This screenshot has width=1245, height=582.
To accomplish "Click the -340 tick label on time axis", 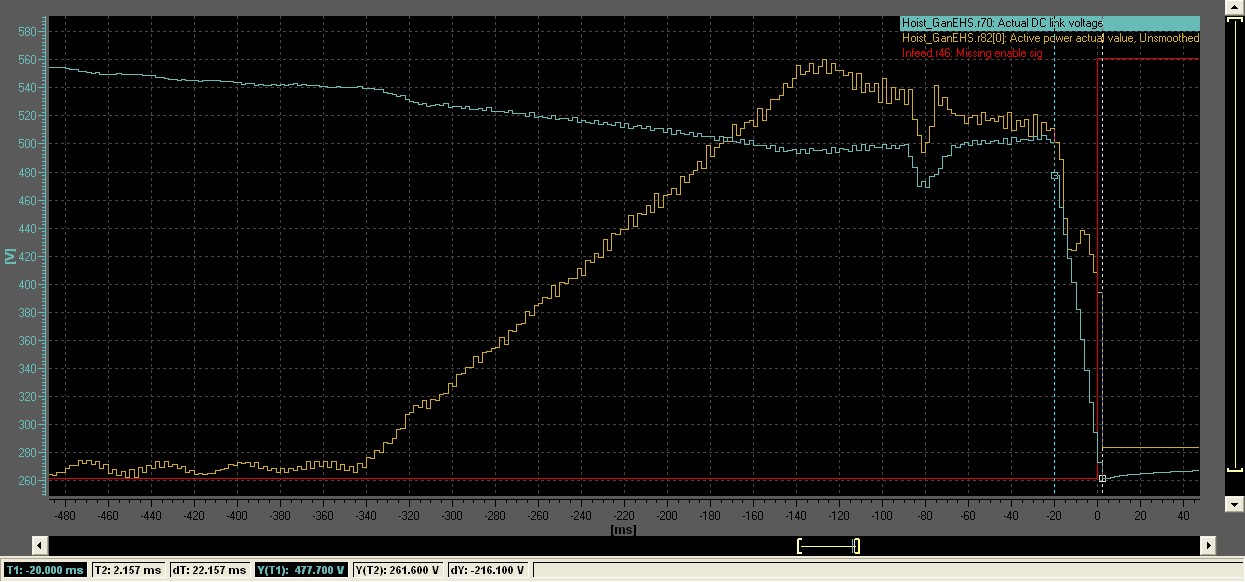I will tap(365, 516).
